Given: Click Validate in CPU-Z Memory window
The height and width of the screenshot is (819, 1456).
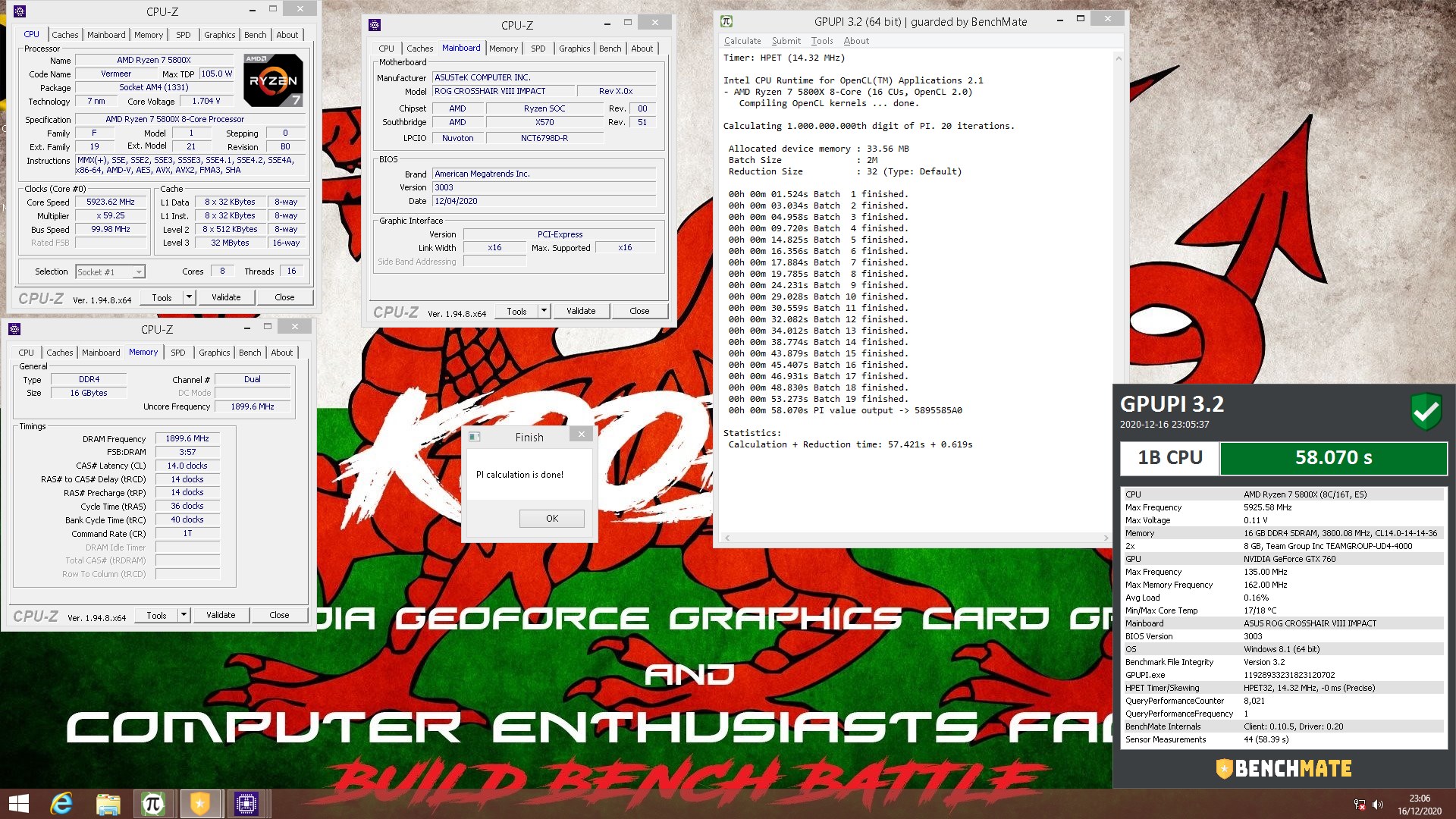Looking at the screenshot, I should point(221,615).
